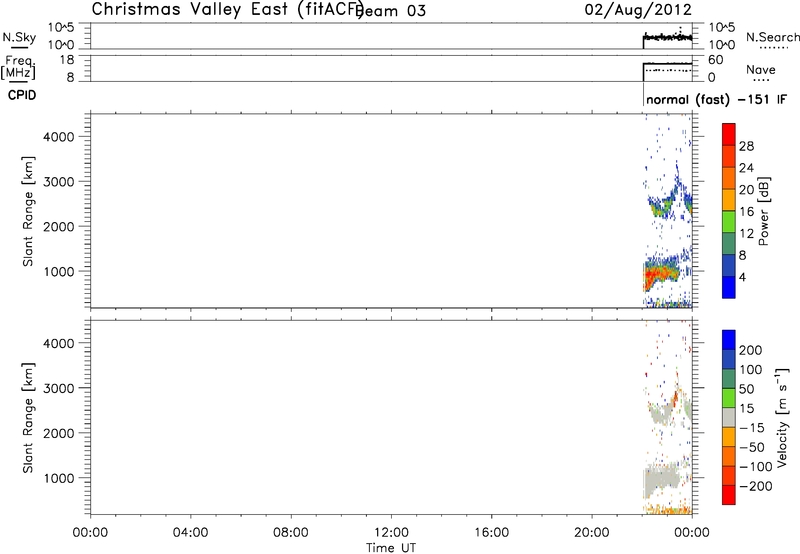
Task: Click the red swatch in Power colorbar
Action: [x=729, y=134]
